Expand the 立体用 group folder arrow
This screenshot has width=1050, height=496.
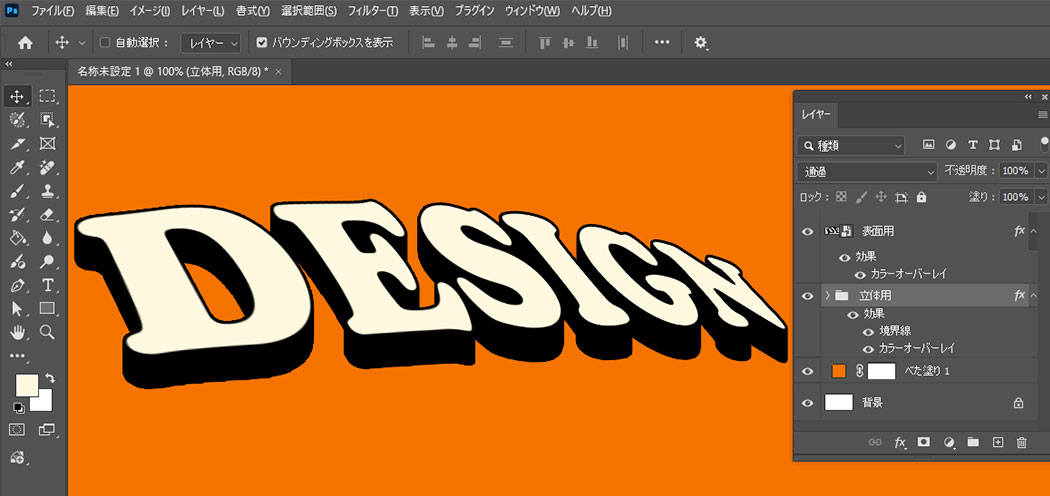pos(826,295)
